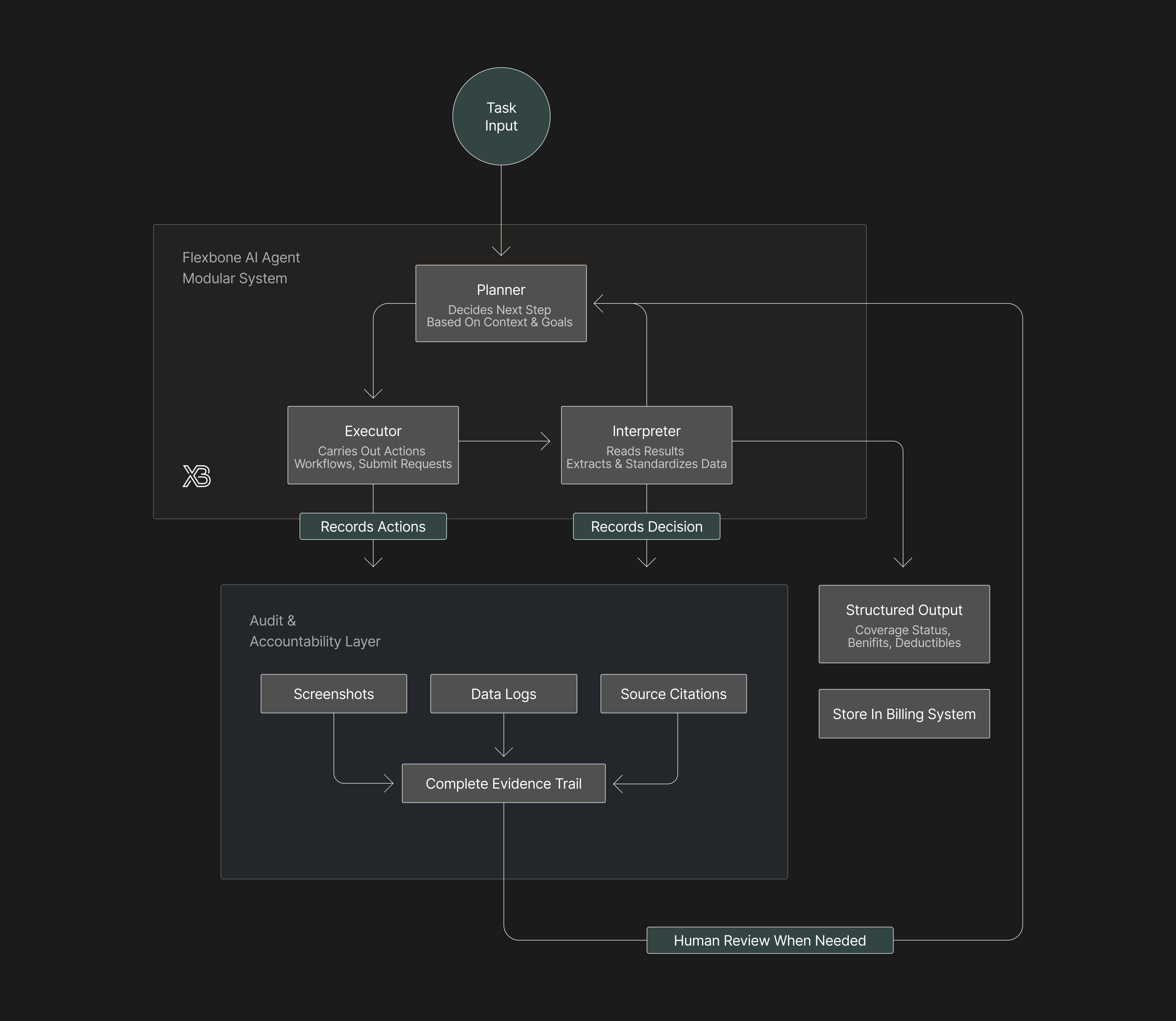This screenshot has width=1176, height=1021.
Task: Click arrowhead above Structured Output box
Action: [x=903, y=562]
